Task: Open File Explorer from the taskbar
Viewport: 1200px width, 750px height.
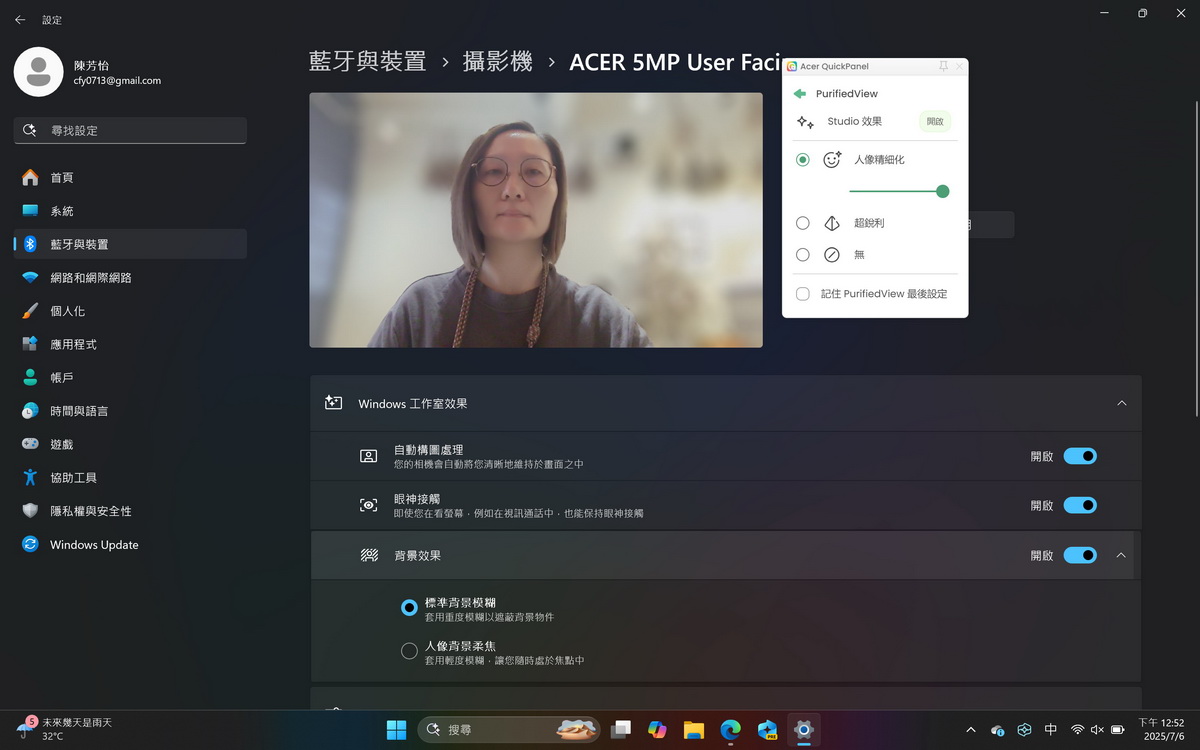Action: tap(694, 729)
